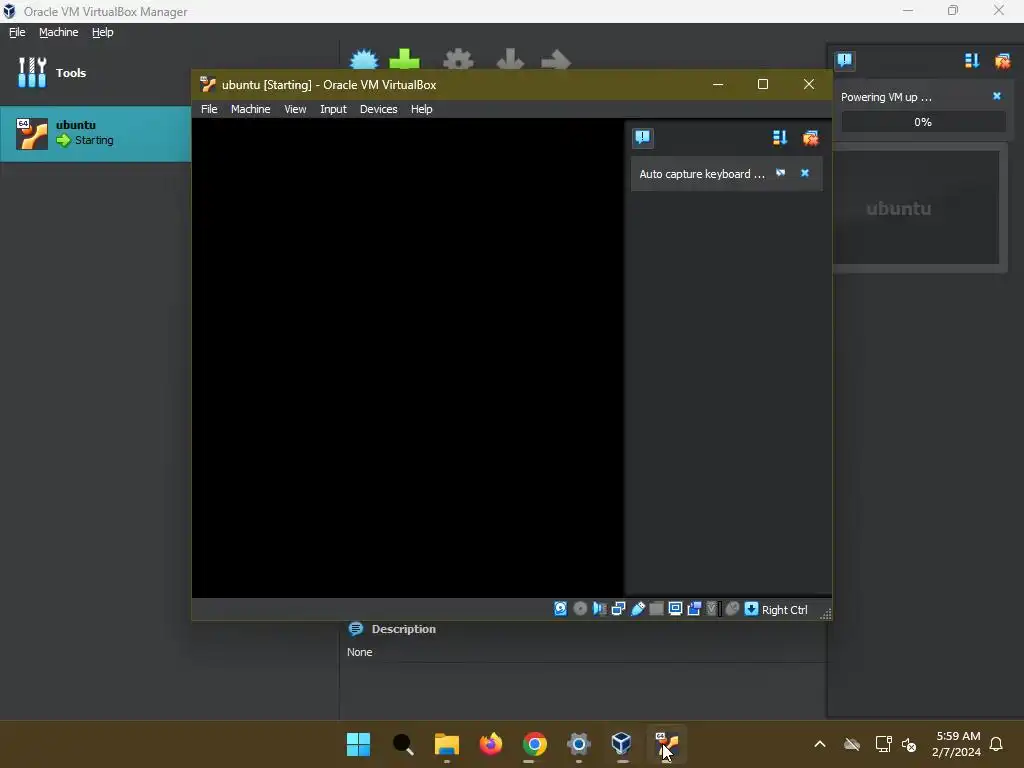Open Windows Start menu

click(x=358, y=744)
